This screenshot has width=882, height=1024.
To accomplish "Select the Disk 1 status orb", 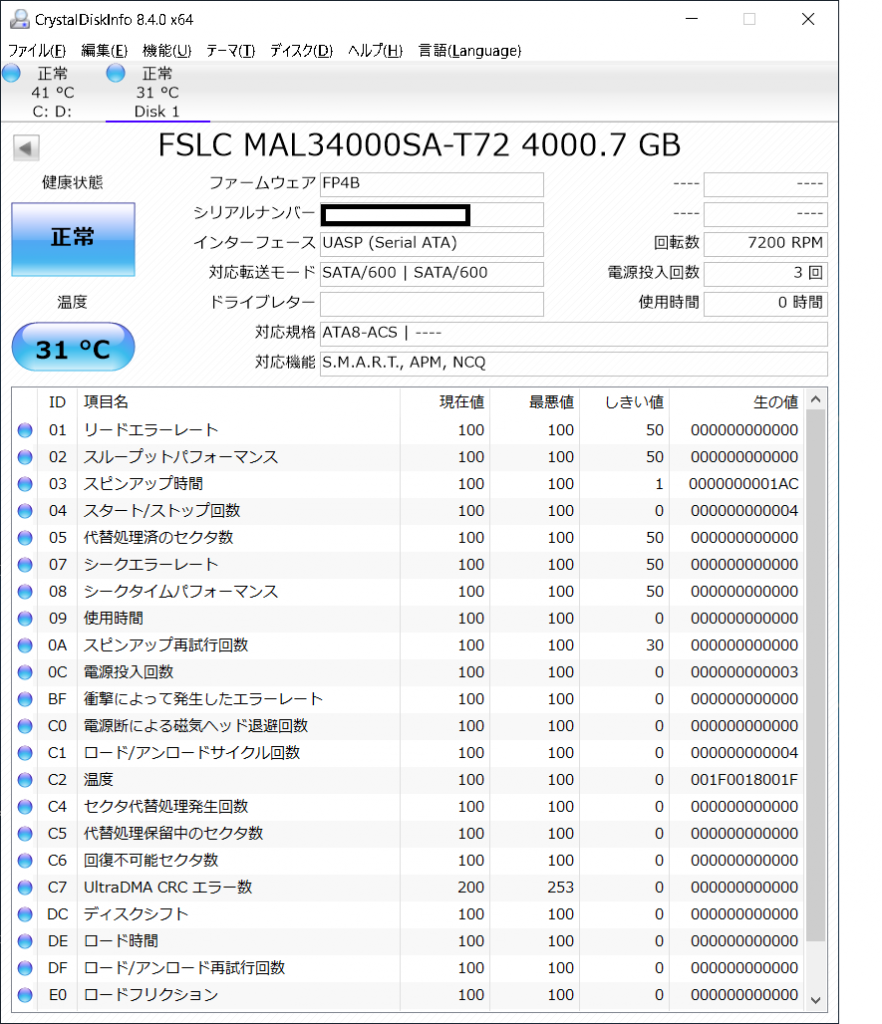I will click(x=116, y=72).
